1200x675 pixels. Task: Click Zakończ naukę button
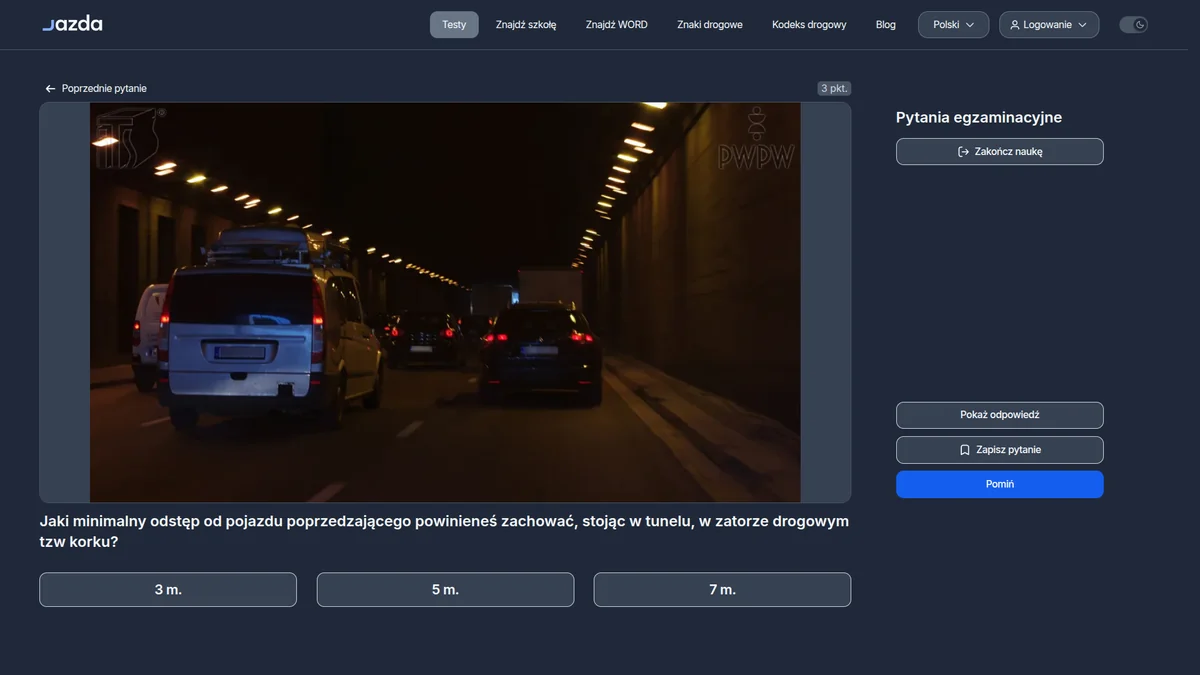(1000, 152)
